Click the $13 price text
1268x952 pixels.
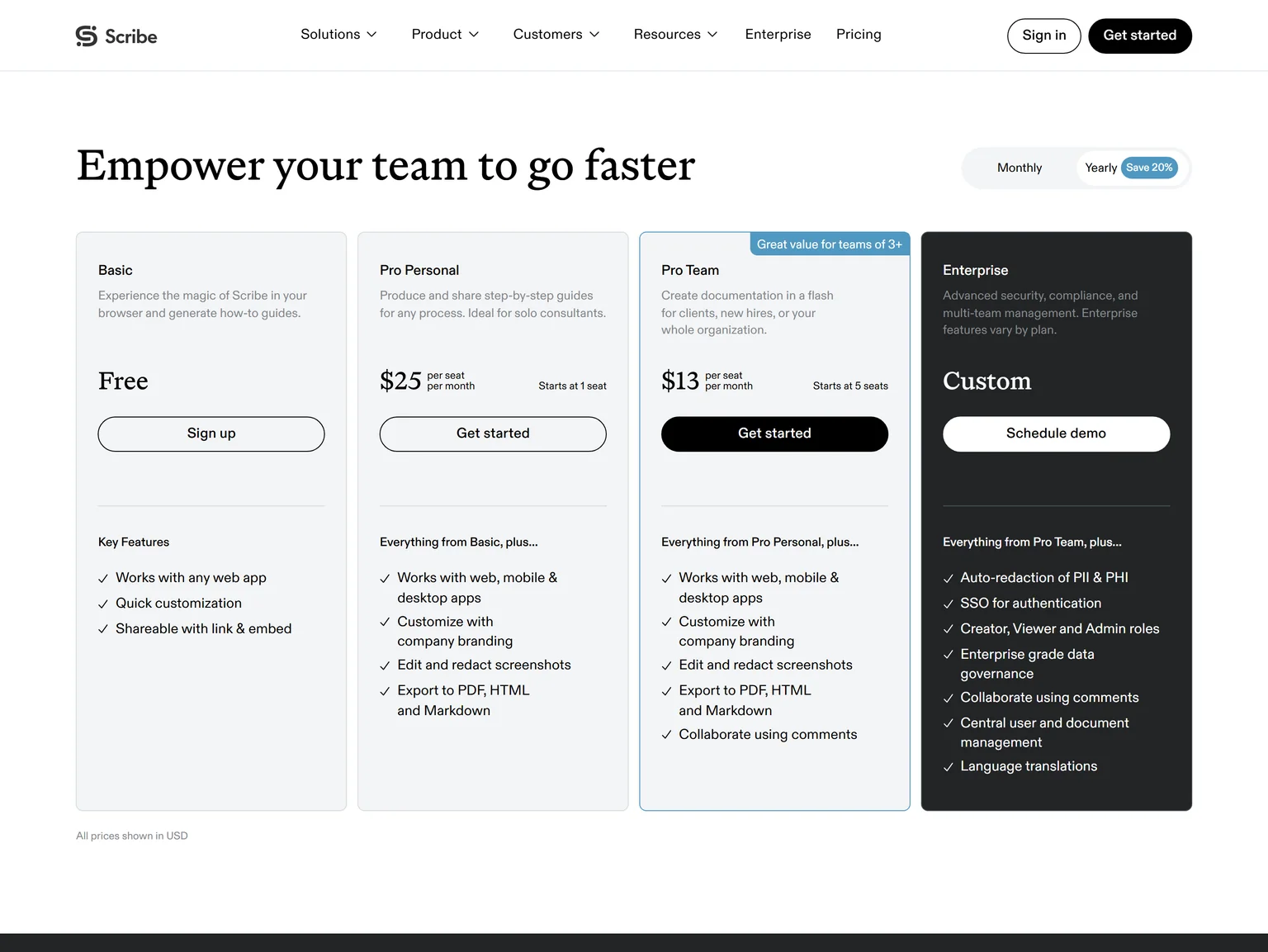(680, 381)
